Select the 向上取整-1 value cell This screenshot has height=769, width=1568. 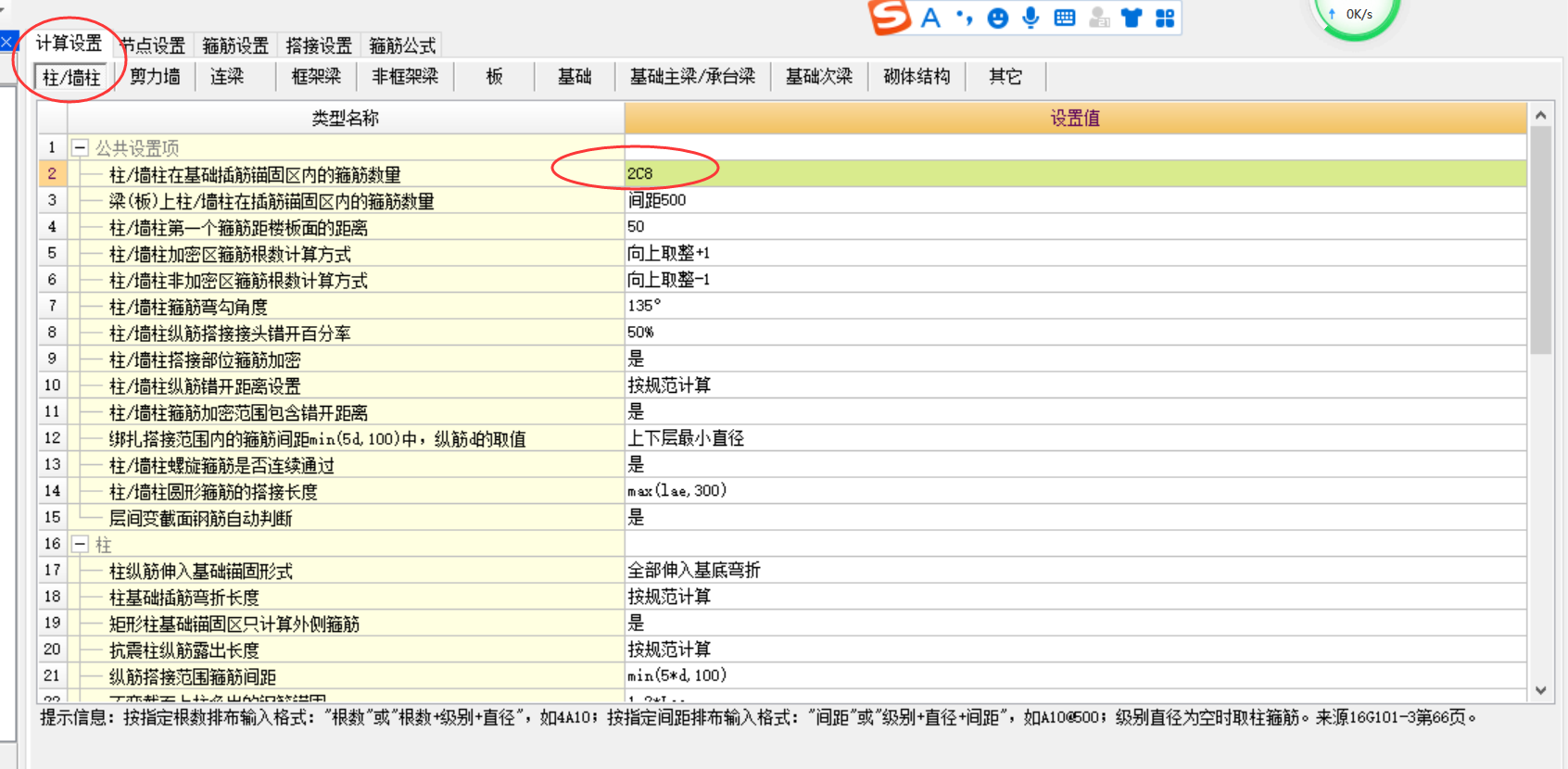[x=1075, y=280]
